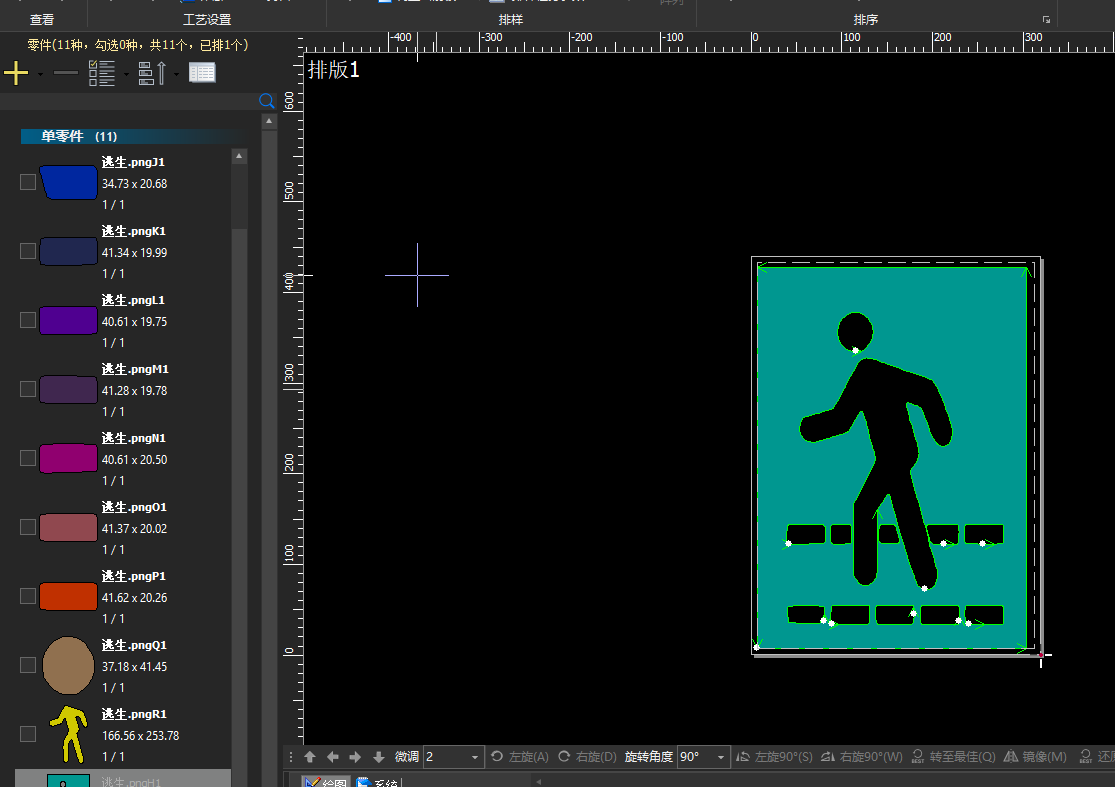Select the dusty red 逃生.pngO1 thumbnail
This screenshot has width=1115, height=787.
[x=68, y=528]
